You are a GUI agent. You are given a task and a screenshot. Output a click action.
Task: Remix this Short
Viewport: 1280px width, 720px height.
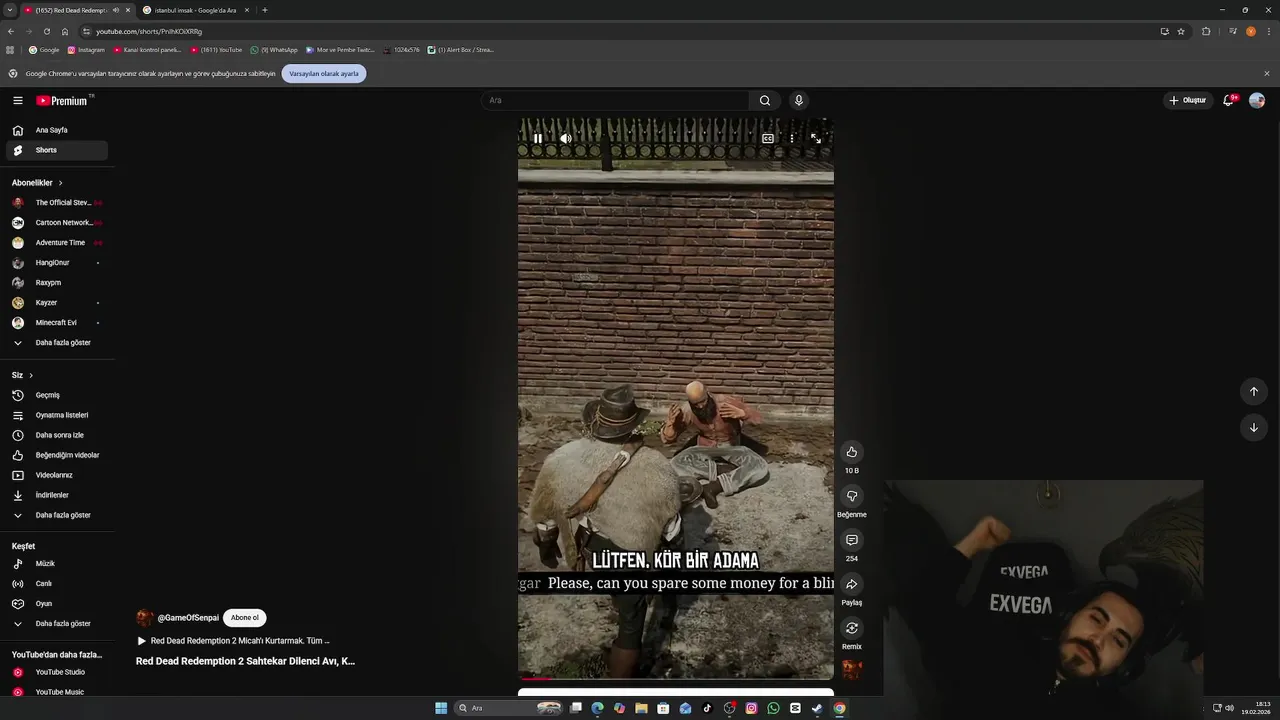[852, 628]
